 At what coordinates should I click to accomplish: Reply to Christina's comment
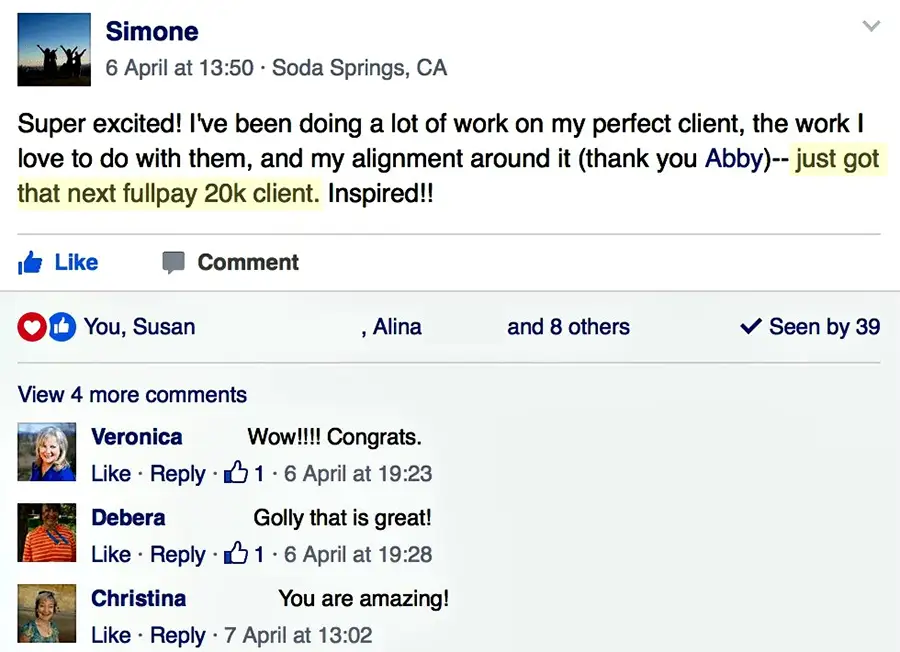[x=177, y=635]
